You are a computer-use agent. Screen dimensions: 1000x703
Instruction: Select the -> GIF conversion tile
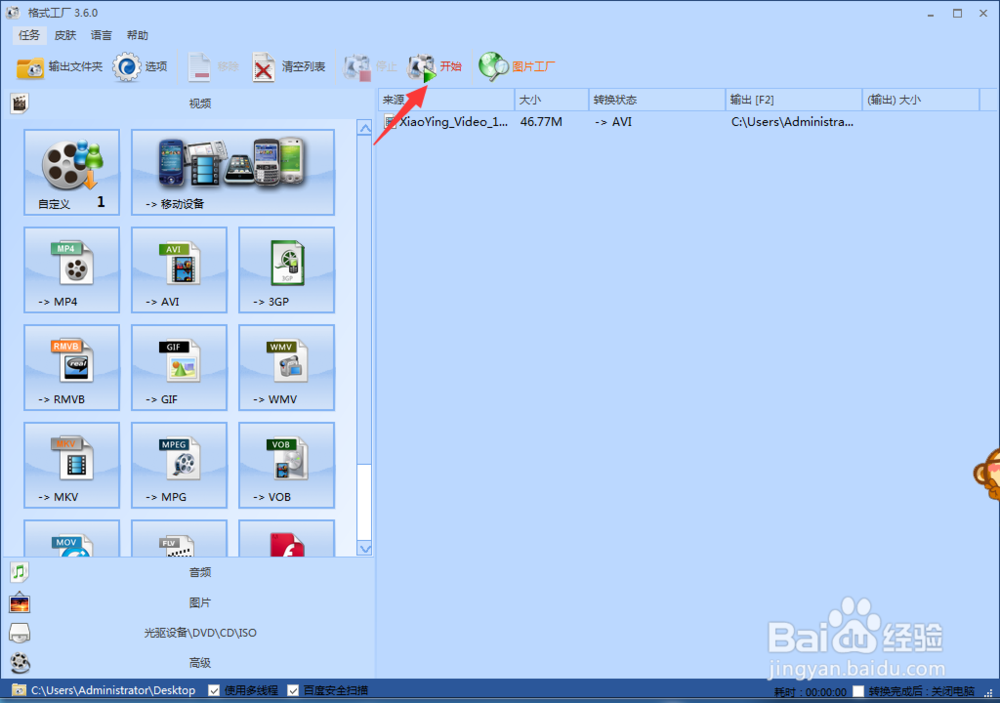pos(179,367)
